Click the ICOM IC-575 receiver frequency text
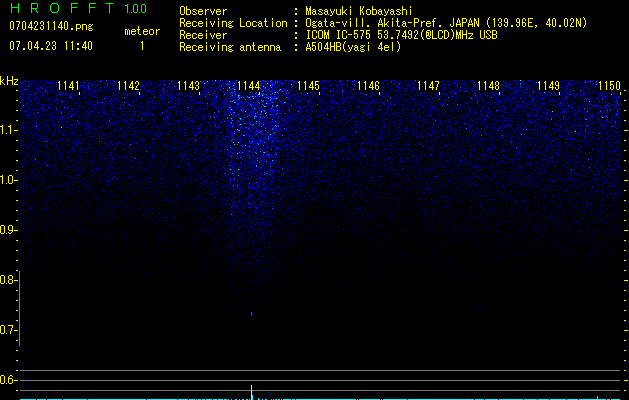629x400 pixels. click(401, 35)
